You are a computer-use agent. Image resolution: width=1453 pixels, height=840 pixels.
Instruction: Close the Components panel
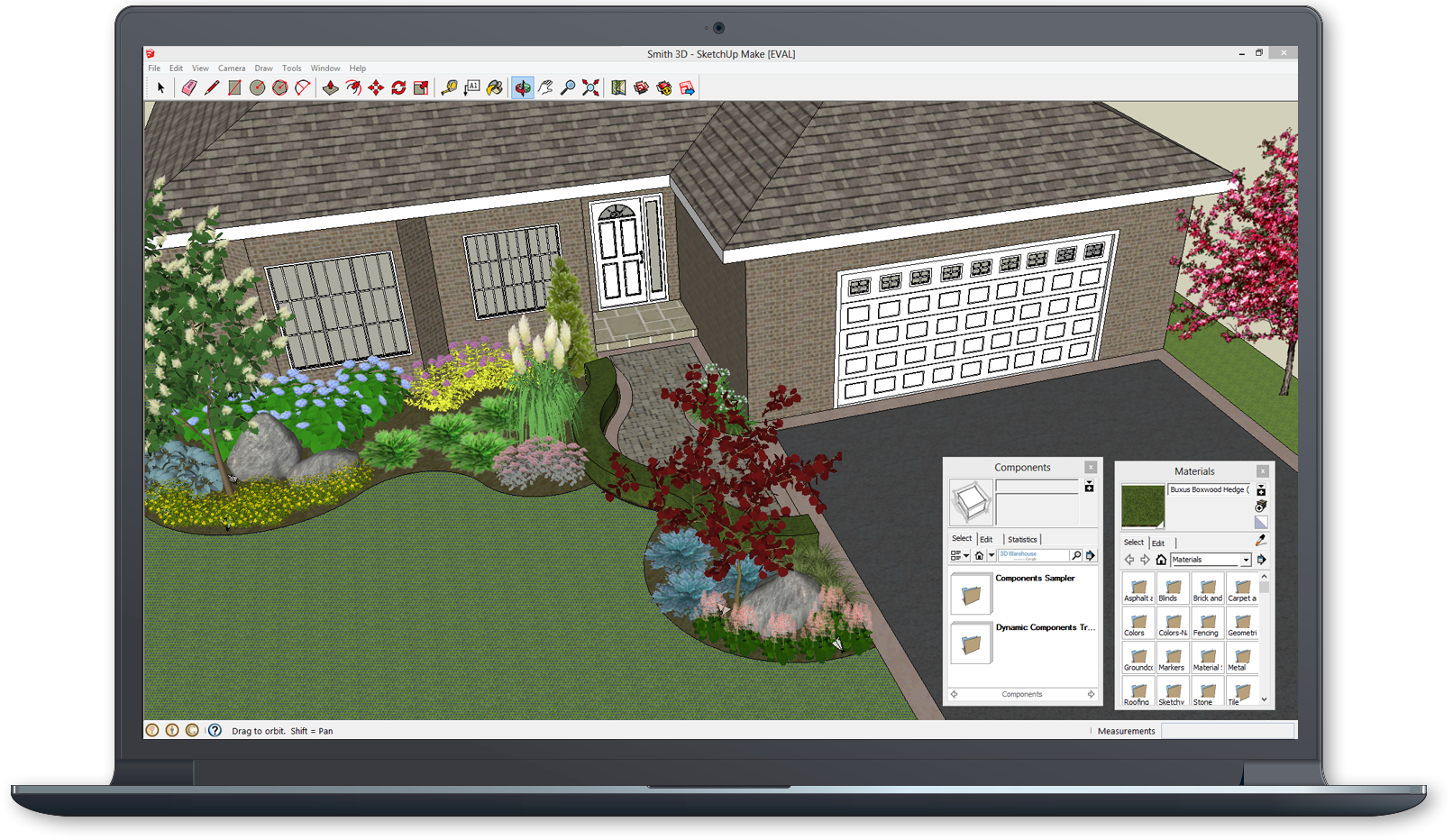[x=1091, y=467]
